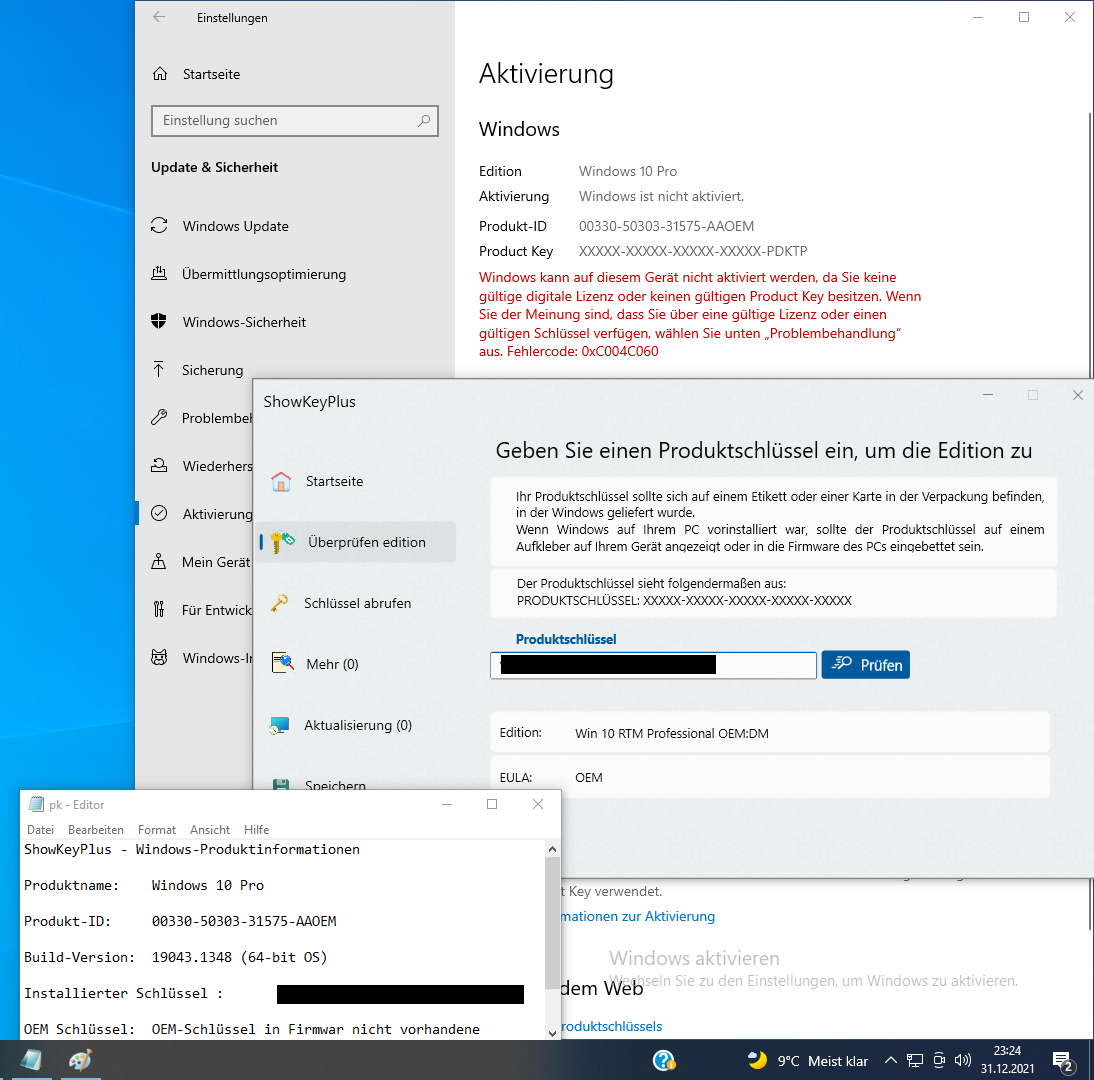1094x1080 pixels.
Task: Select Überprüfen edition in ShowKeyPlus
Action: click(357, 542)
